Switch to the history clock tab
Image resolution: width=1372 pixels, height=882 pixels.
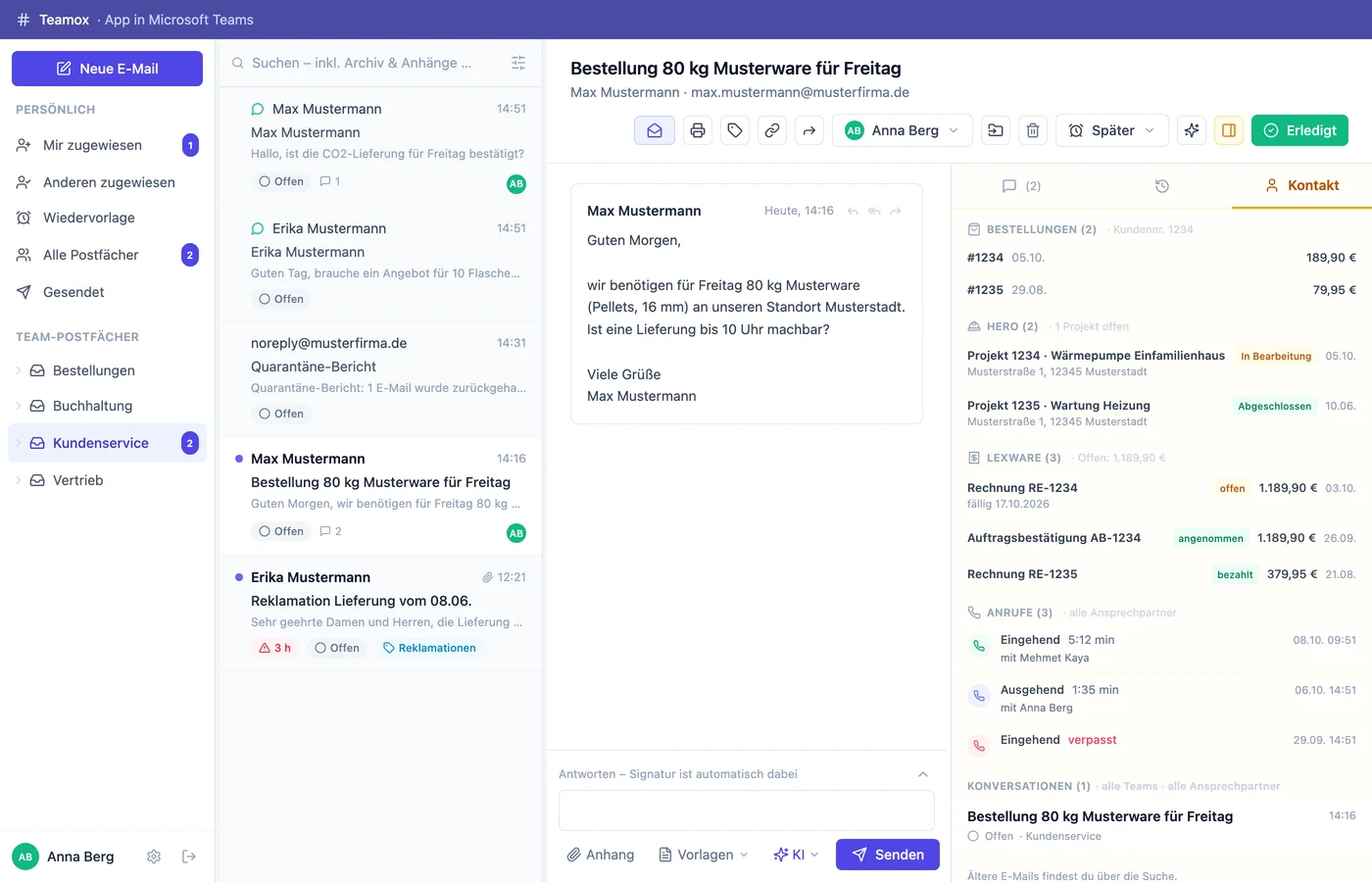point(1162,185)
